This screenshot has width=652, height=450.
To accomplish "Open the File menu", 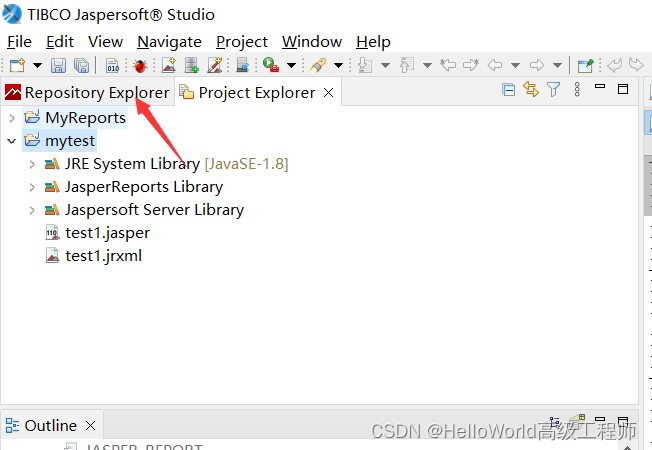I will pos(19,42).
